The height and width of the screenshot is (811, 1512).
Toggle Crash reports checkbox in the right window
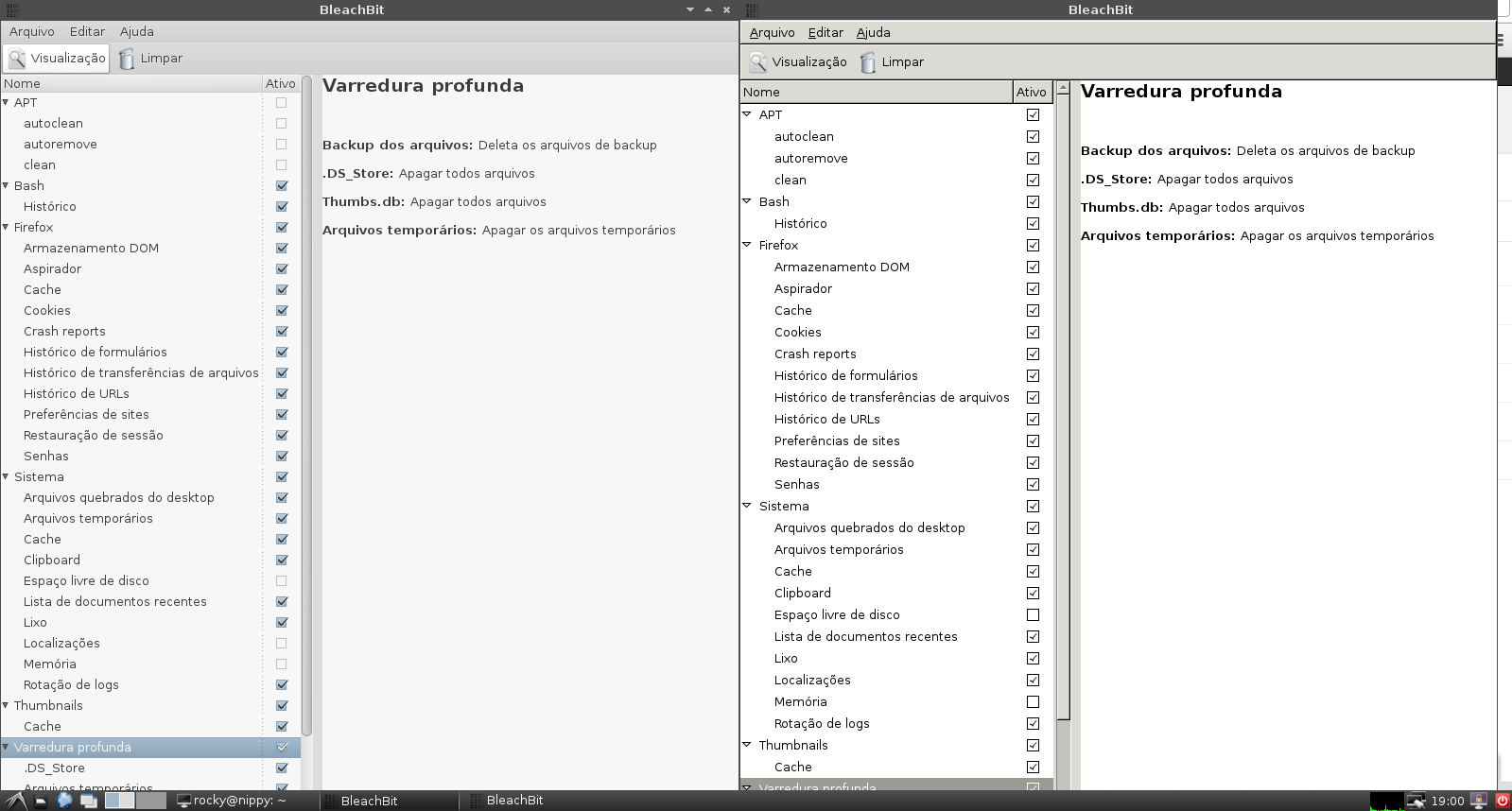pyautogui.click(x=1033, y=354)
